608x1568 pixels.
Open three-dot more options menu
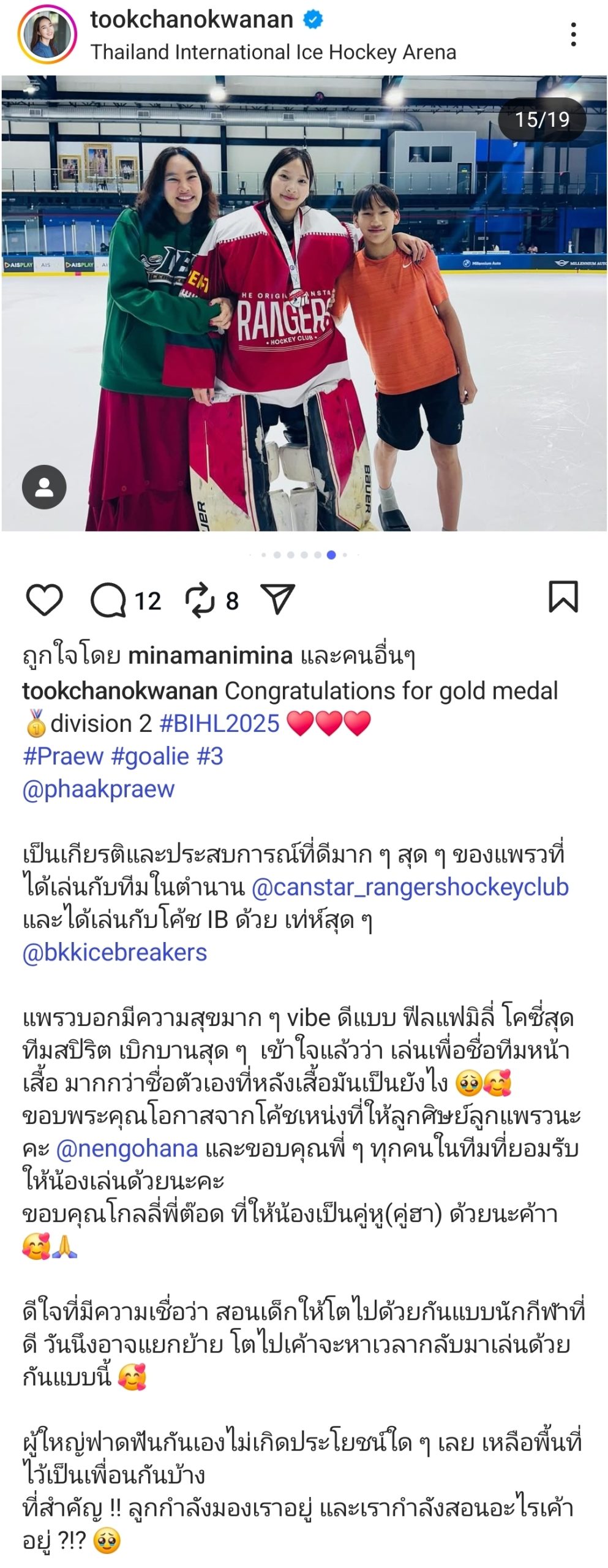pos(573,35)
